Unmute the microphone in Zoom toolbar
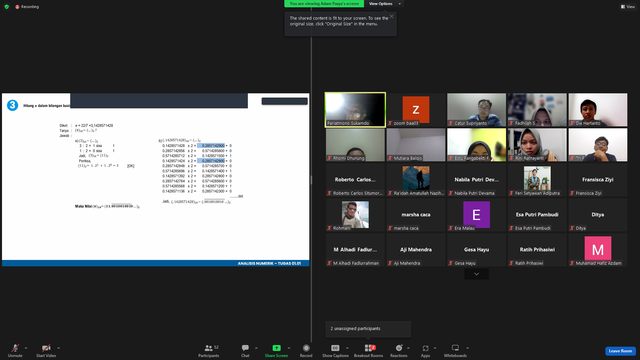This screenshot has height=360, width=640. click(15, 350)
